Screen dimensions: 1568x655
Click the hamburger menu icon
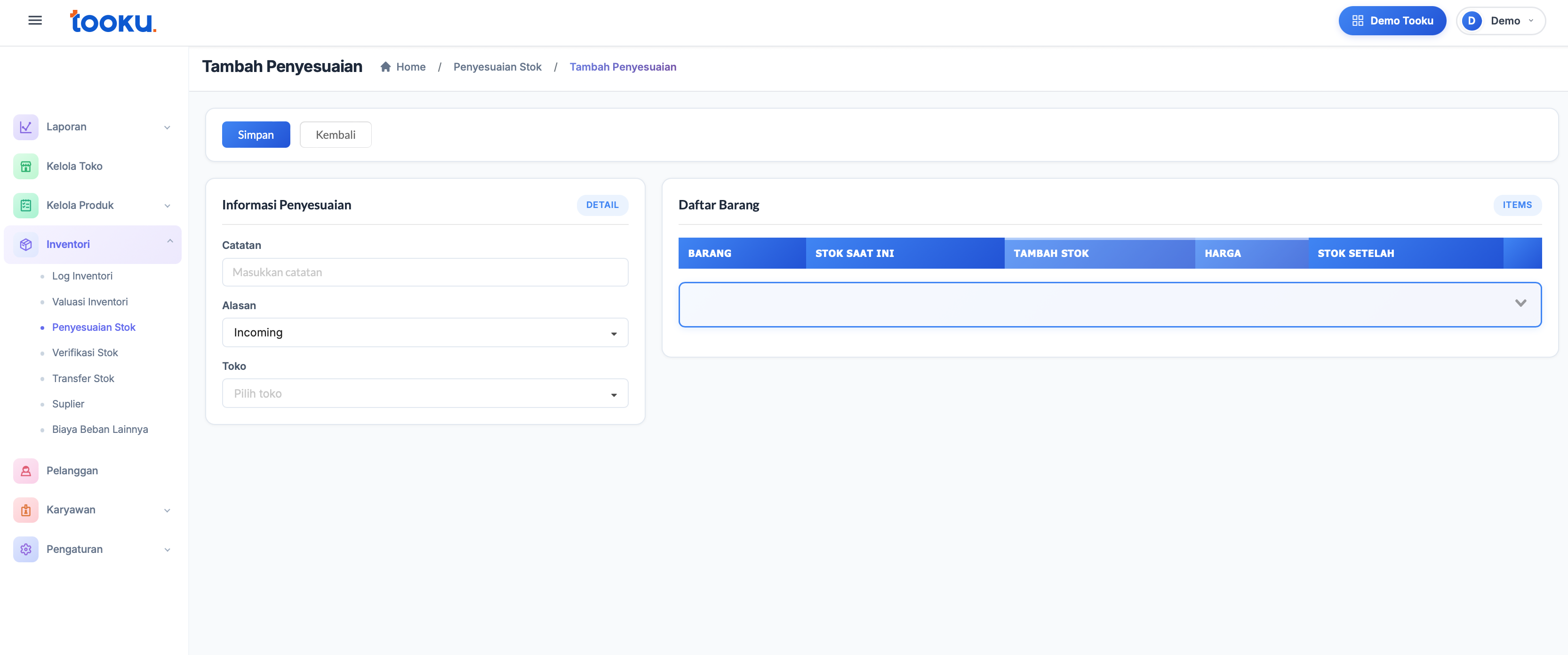35,21
